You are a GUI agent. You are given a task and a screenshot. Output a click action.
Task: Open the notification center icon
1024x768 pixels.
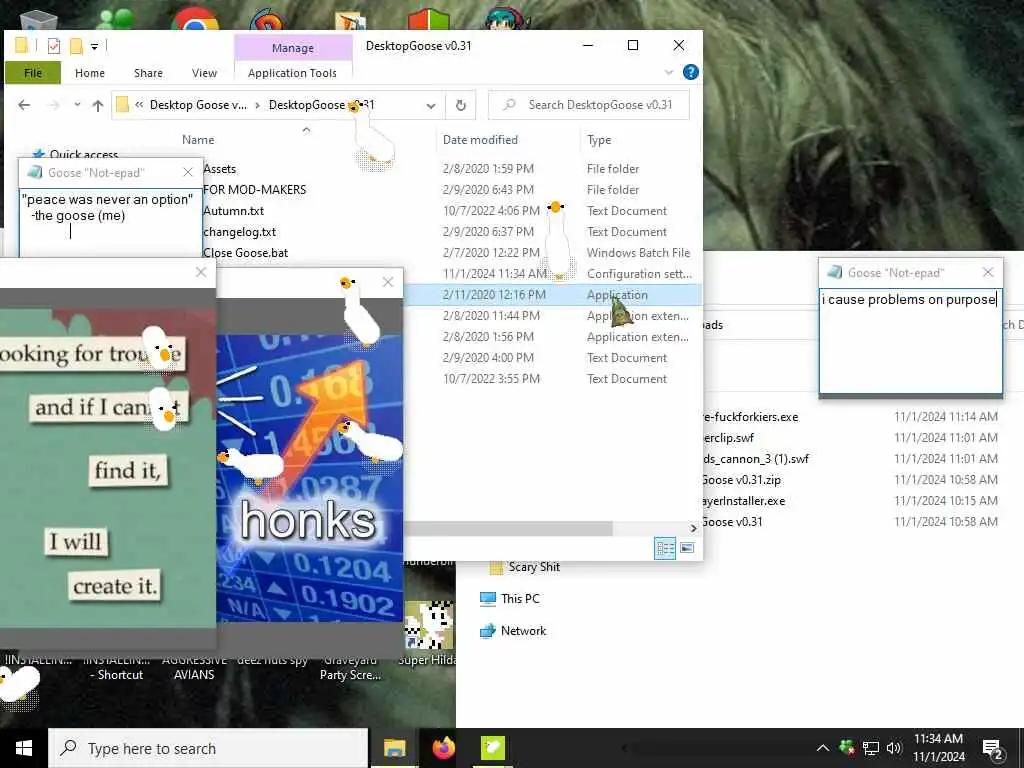993,749
